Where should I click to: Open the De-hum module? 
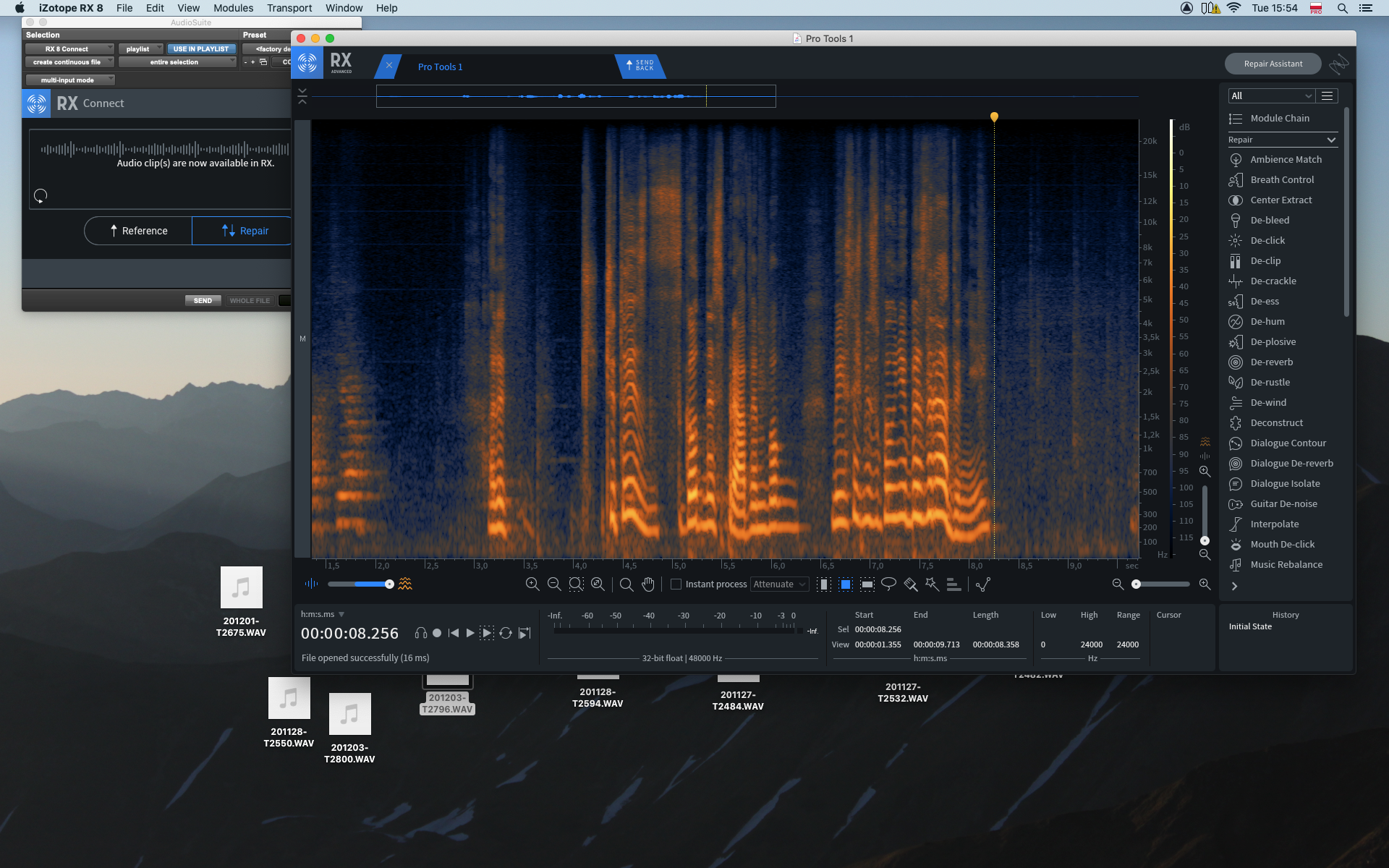[x=1267, y=321]
